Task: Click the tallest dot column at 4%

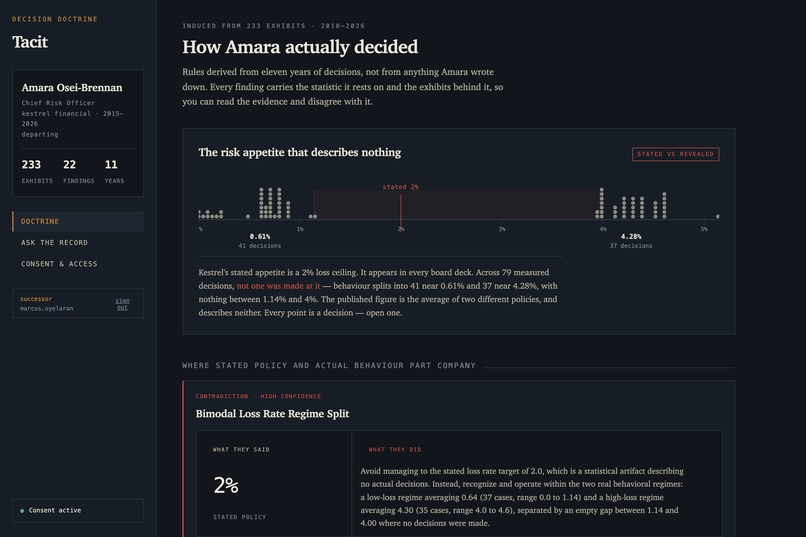Action: (601, 203)
